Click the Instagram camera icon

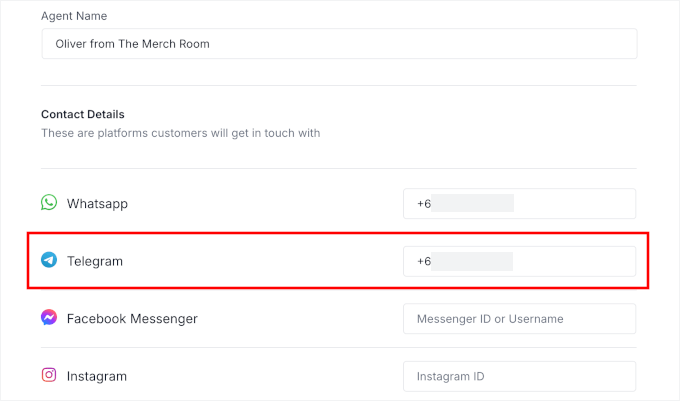click(49, 376)
